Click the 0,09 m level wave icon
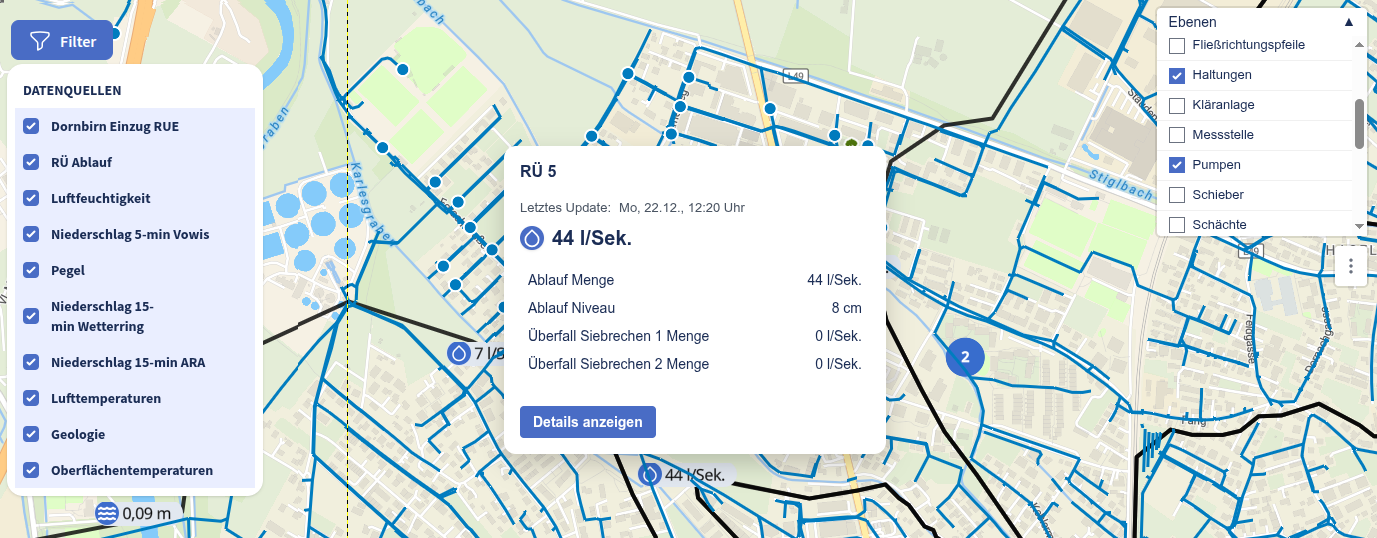Viewport: 1377px width, 538px height. [107, 514]
